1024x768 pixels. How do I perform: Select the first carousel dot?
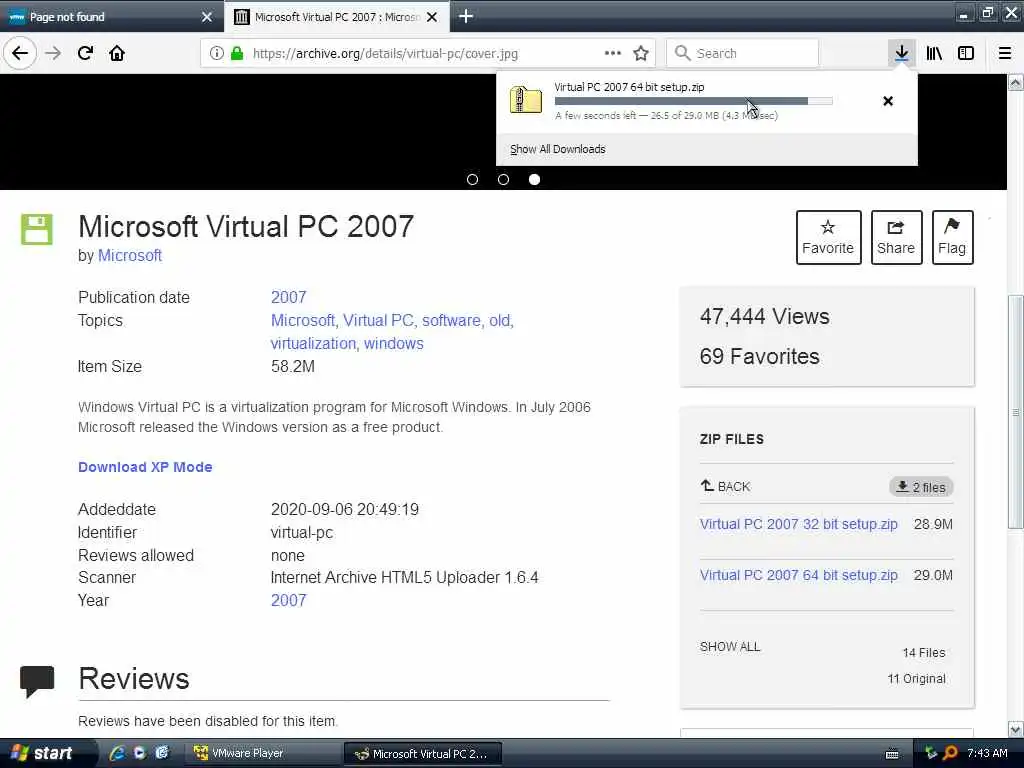472,180
